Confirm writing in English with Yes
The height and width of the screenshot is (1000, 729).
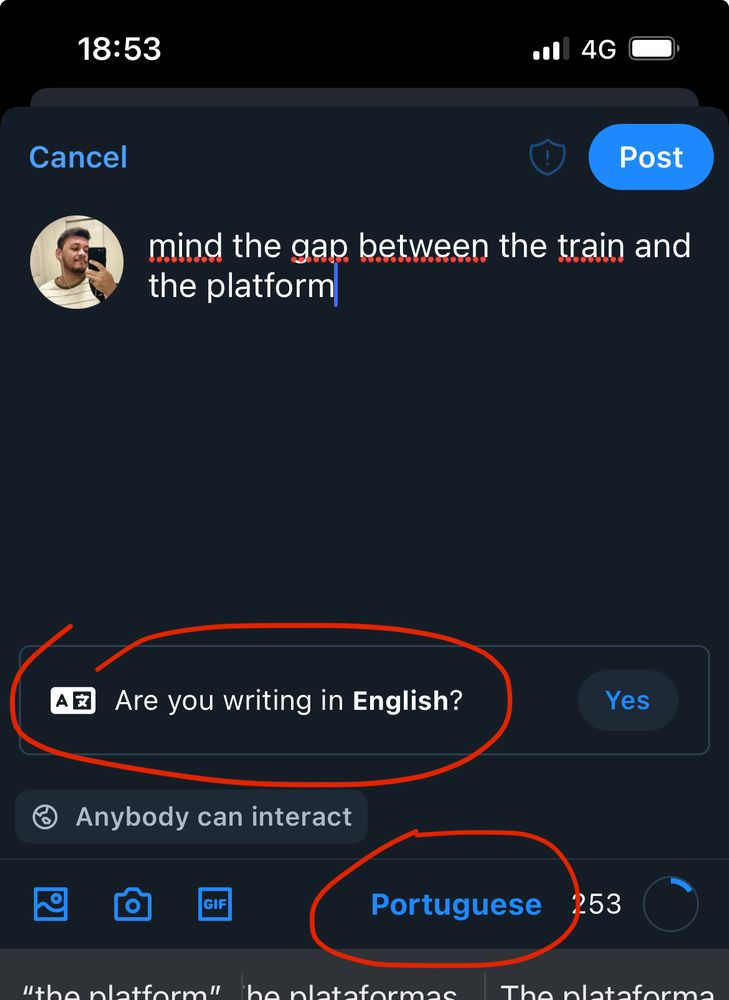[x=628, y=700]
